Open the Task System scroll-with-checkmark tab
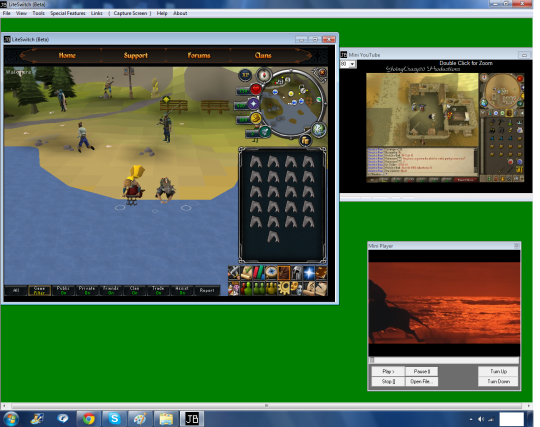This screenshot has width=540, height=427. [x=247, y=272]
